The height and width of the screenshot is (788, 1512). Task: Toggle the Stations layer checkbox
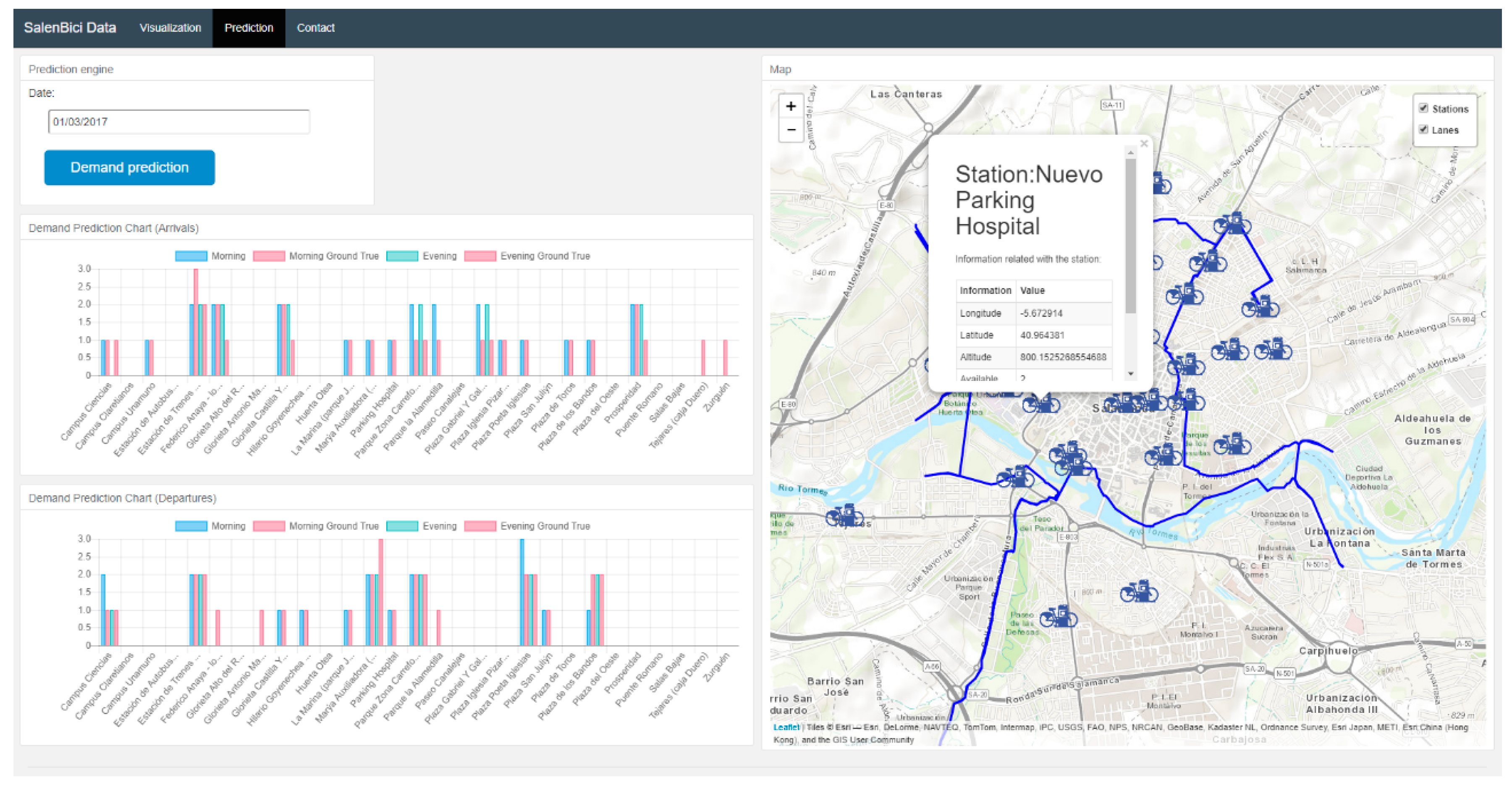tap(1423, 109)
